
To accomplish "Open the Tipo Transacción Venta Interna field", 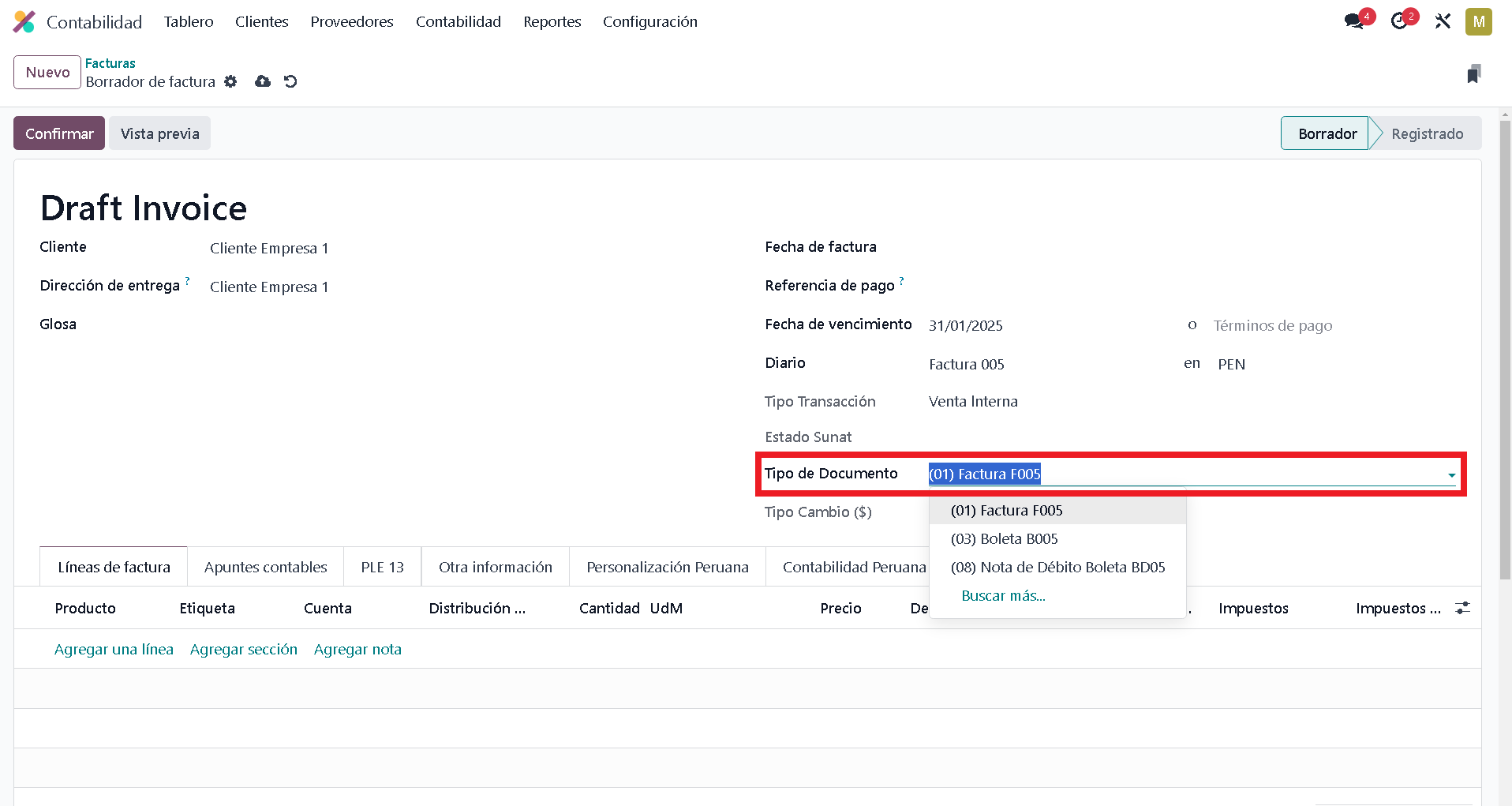I will (973, 402).
